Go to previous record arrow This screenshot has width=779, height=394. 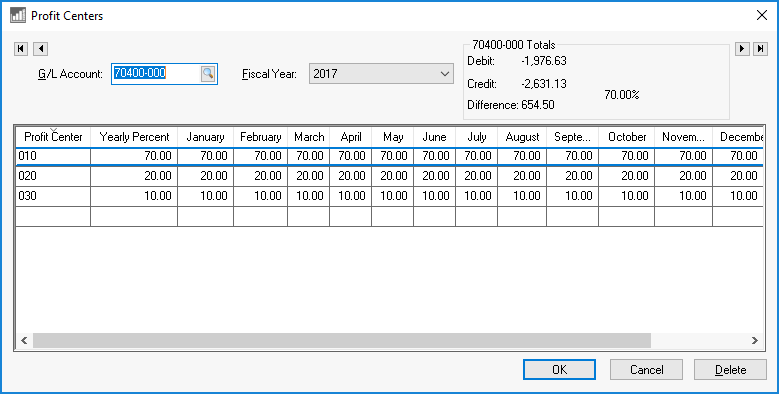point(41,49)
